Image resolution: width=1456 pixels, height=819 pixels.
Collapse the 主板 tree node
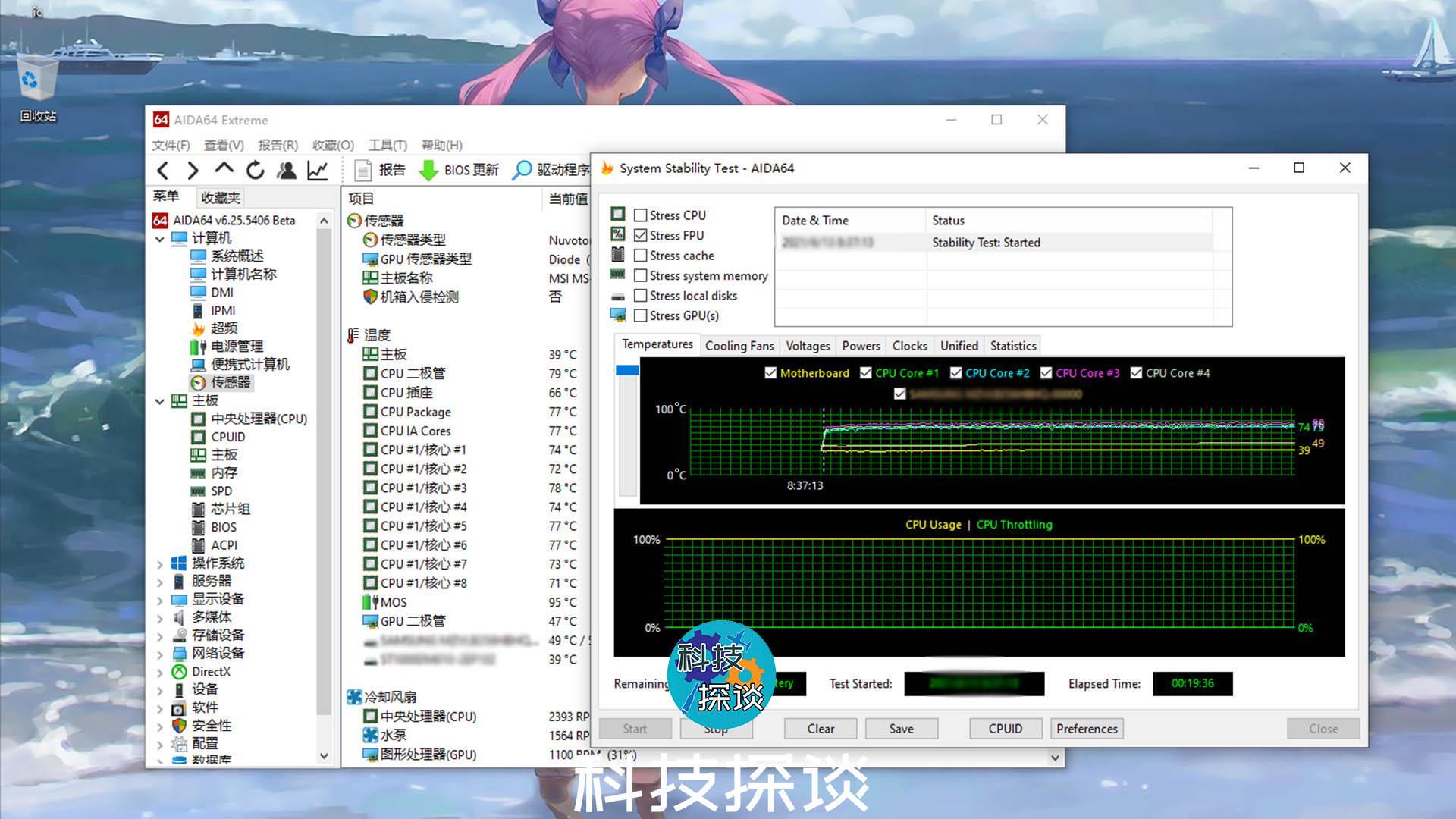point(160,401)
